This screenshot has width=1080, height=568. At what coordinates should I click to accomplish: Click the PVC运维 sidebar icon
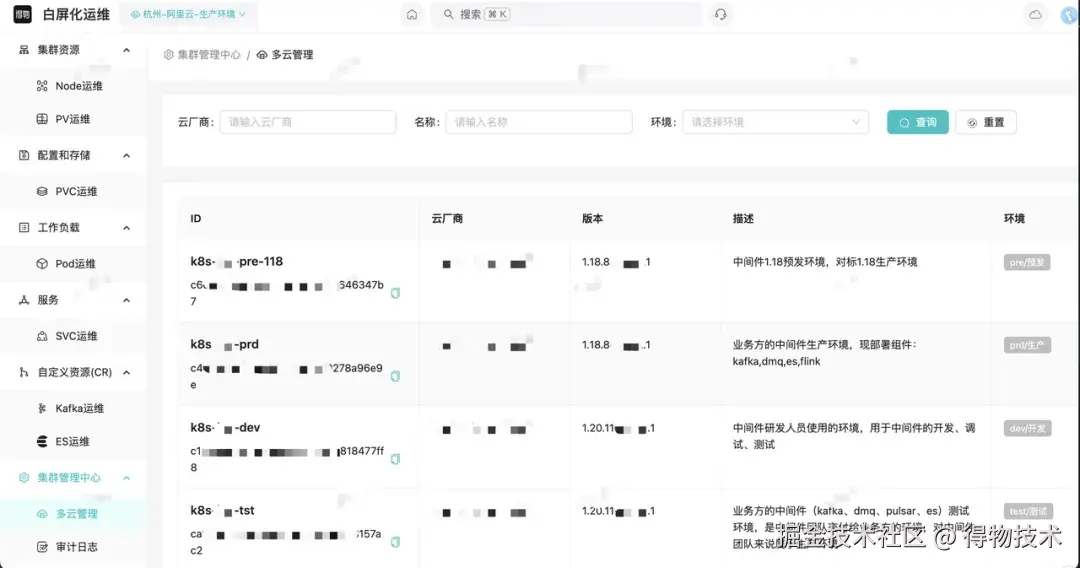point(42,191)
